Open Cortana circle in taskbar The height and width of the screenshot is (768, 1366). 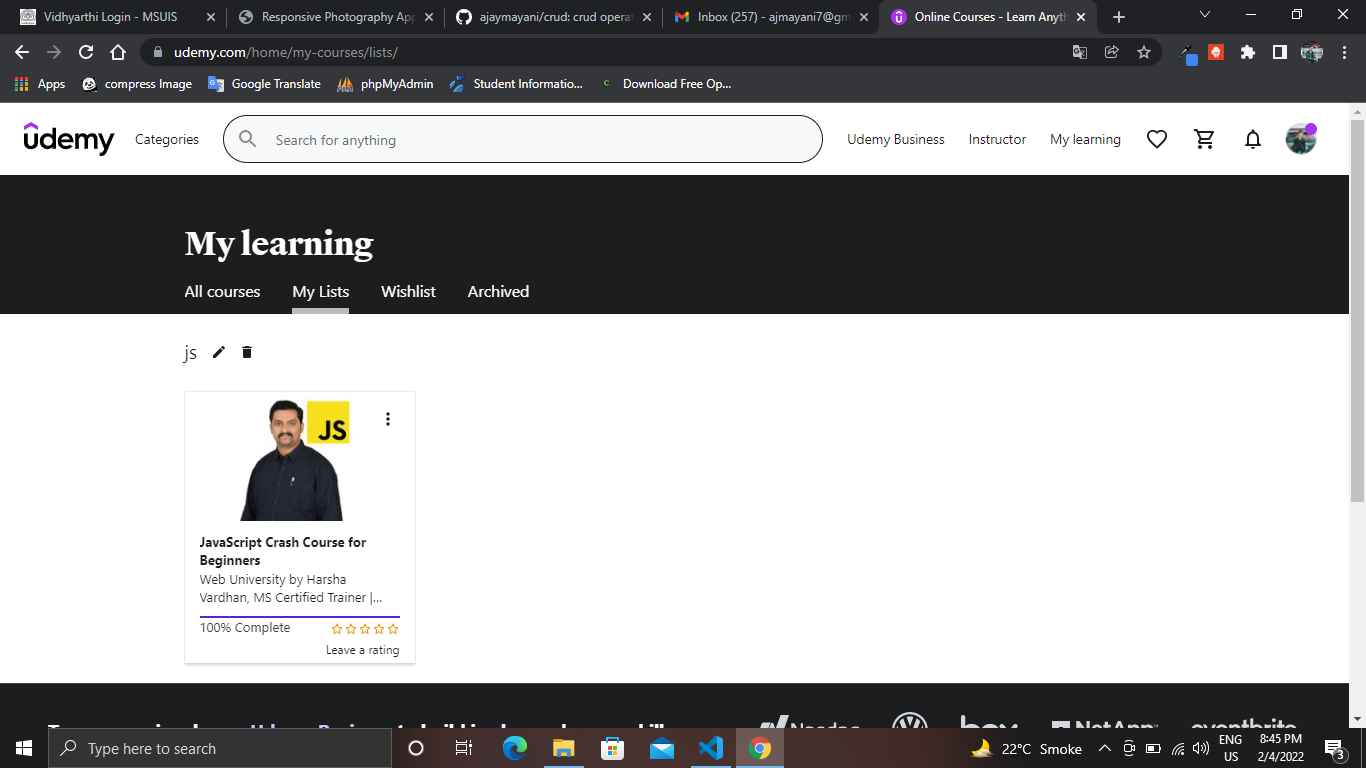point(416,748)
